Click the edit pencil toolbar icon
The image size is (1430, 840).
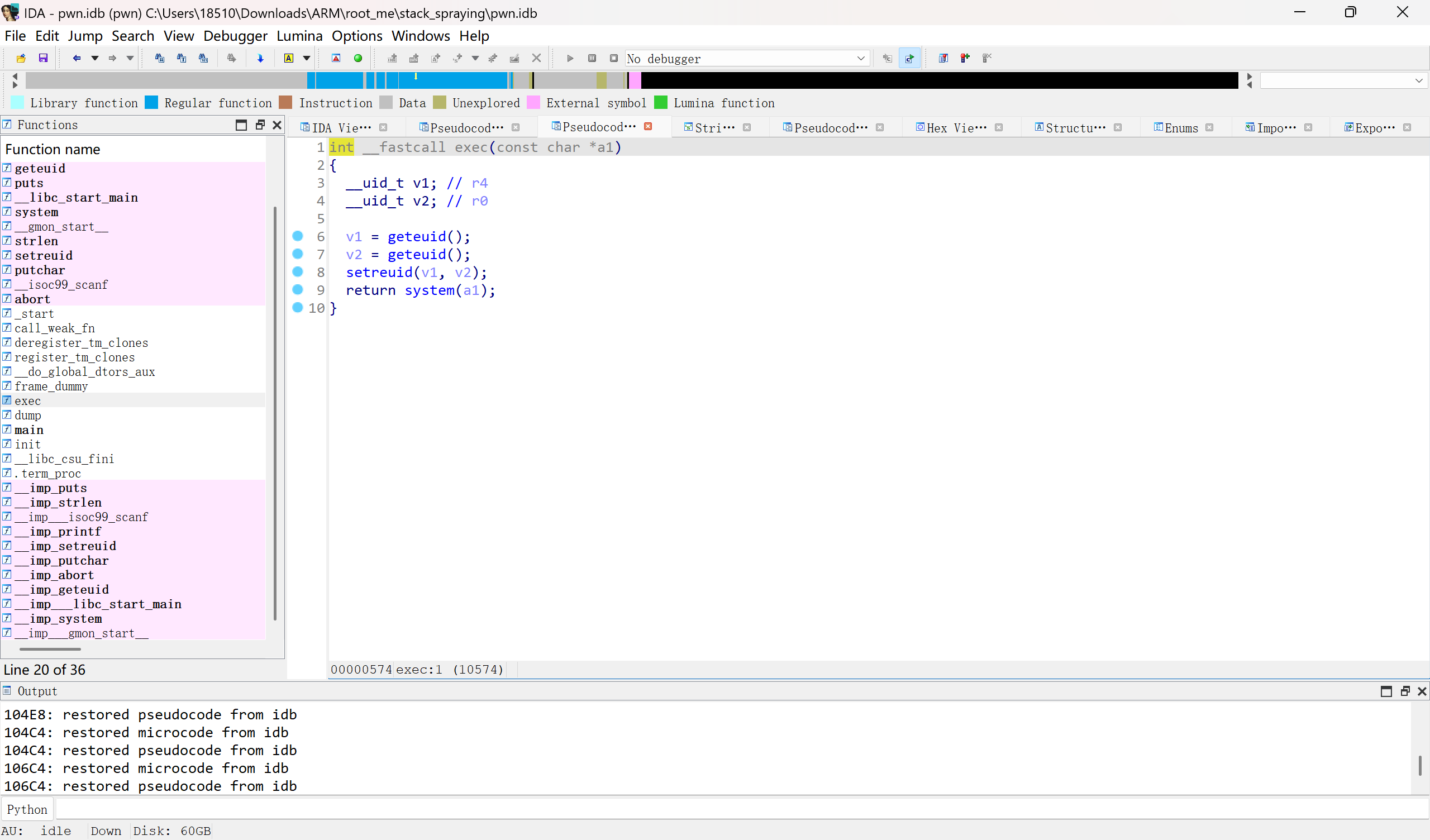click(514, 58)
